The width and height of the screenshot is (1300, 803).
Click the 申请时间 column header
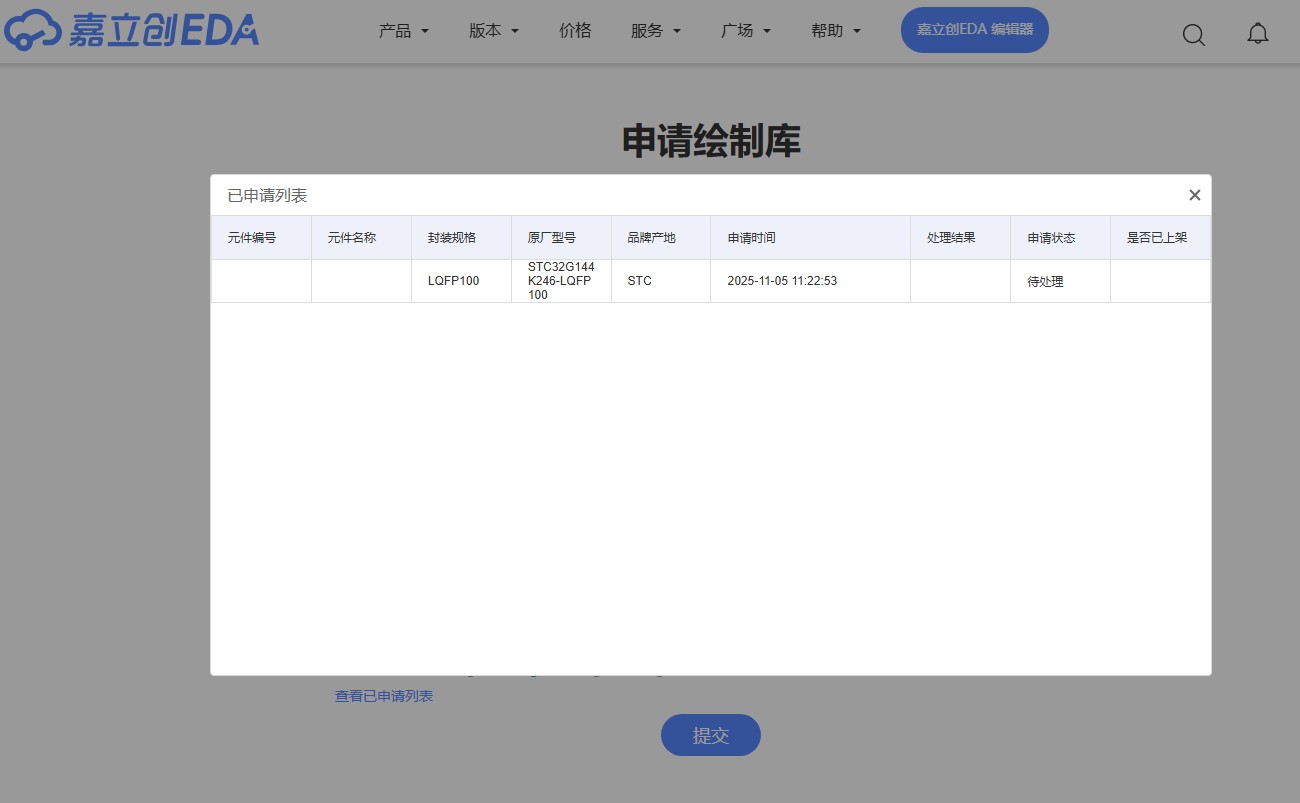click(x=750, y=237)
